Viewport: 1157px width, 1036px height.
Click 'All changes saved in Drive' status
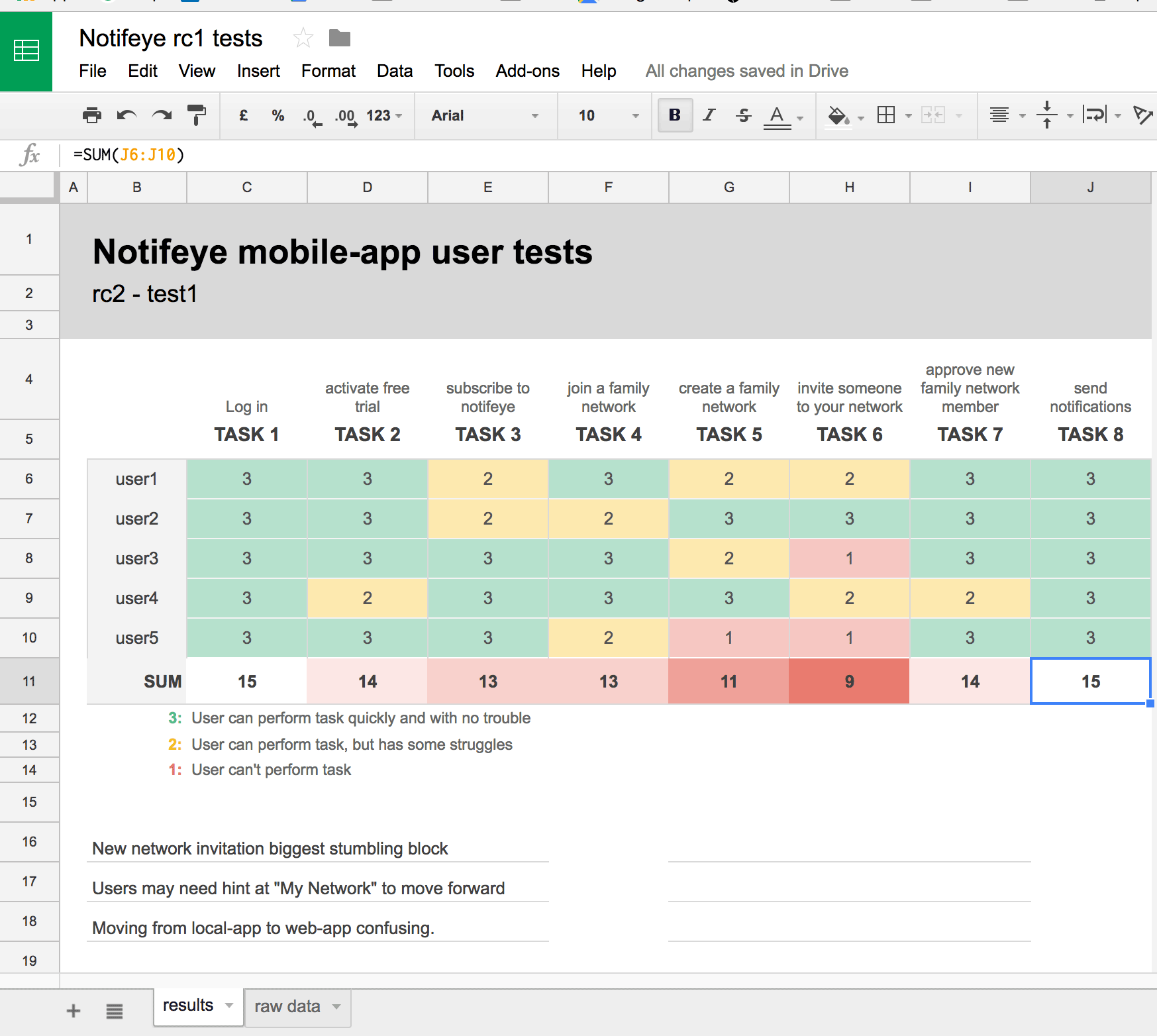(x=747, y=71)
